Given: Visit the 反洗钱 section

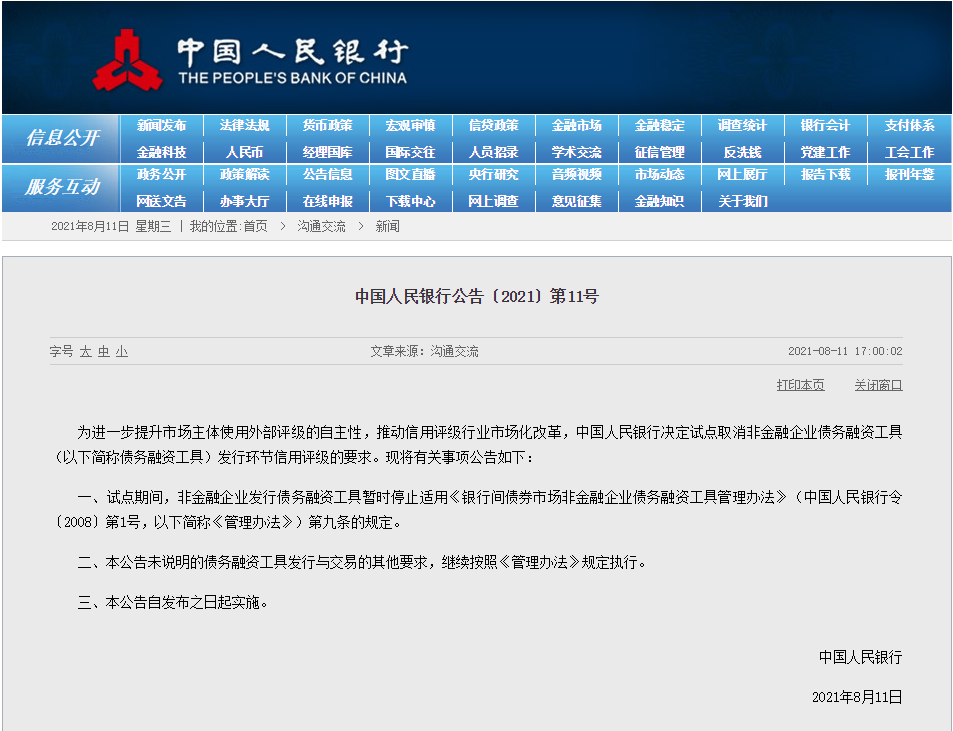Looking at the screenshot, I should (x=742, y=152).
